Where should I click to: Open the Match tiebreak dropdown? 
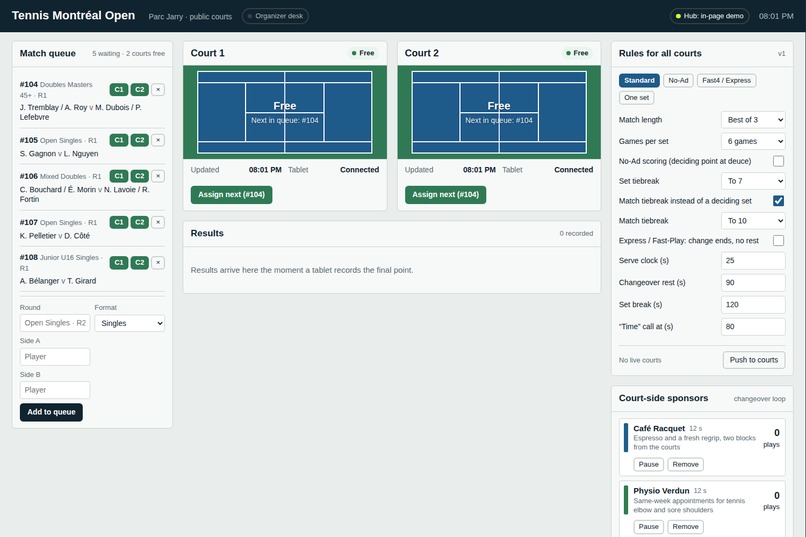[x=753, y=220]
